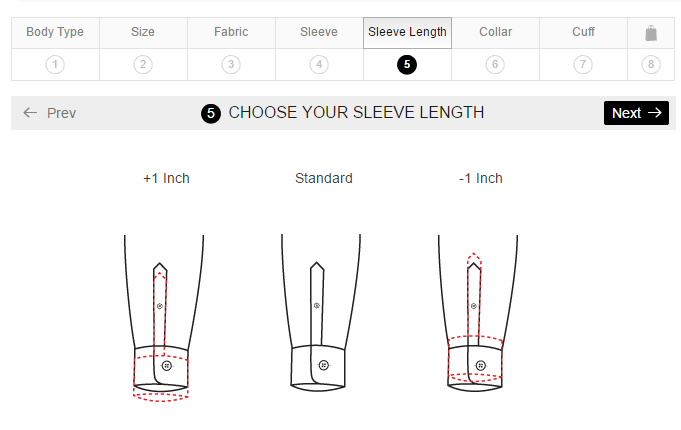Choose the "Standard" length label
The width and height of the screenshot is (681, 430).
point(323,179)
